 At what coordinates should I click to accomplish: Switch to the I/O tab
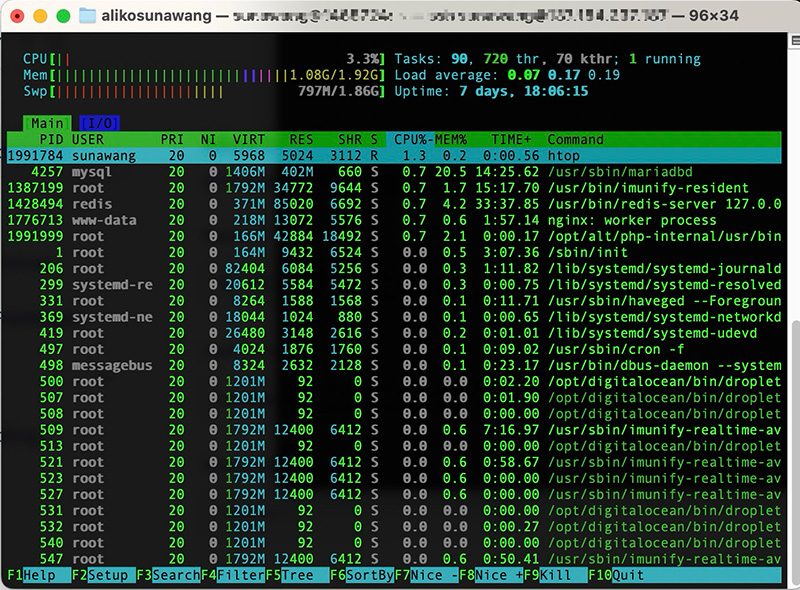pyautogui.click(x=99, y=124)
